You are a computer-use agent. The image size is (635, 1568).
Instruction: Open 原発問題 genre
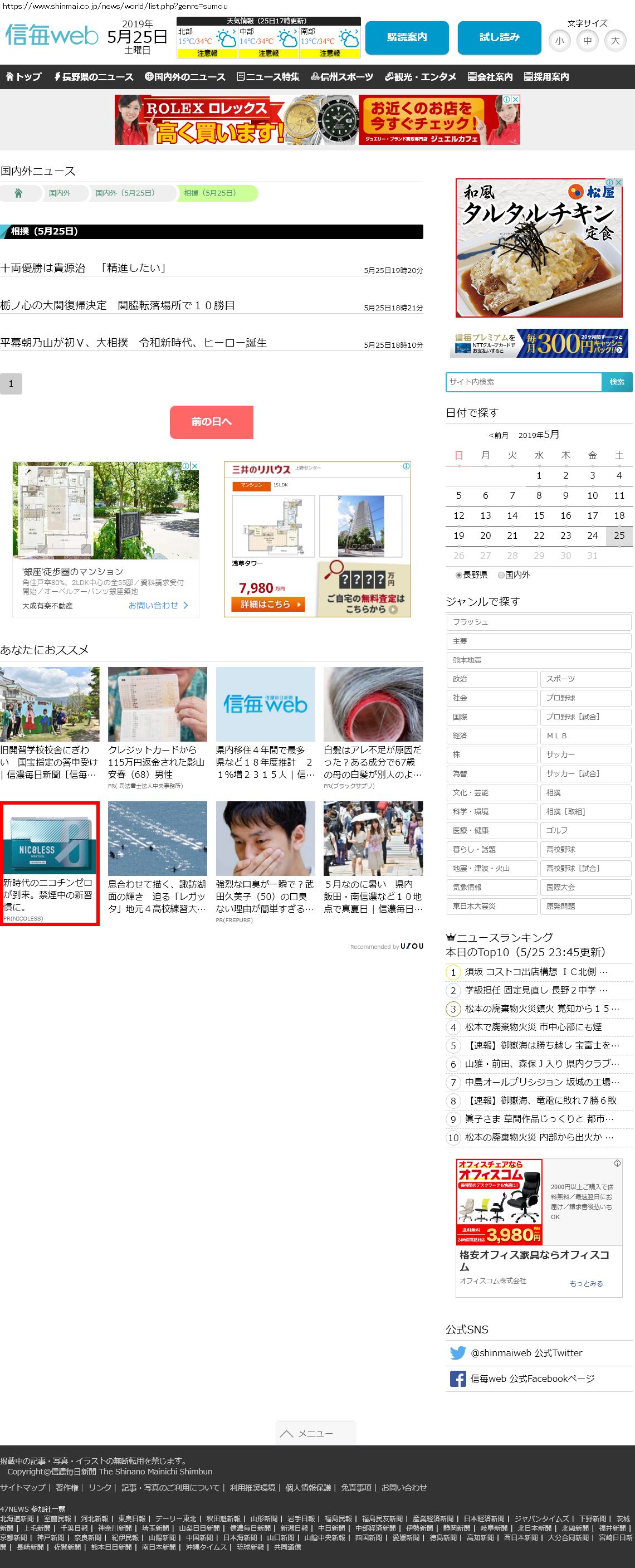(586, 905)
